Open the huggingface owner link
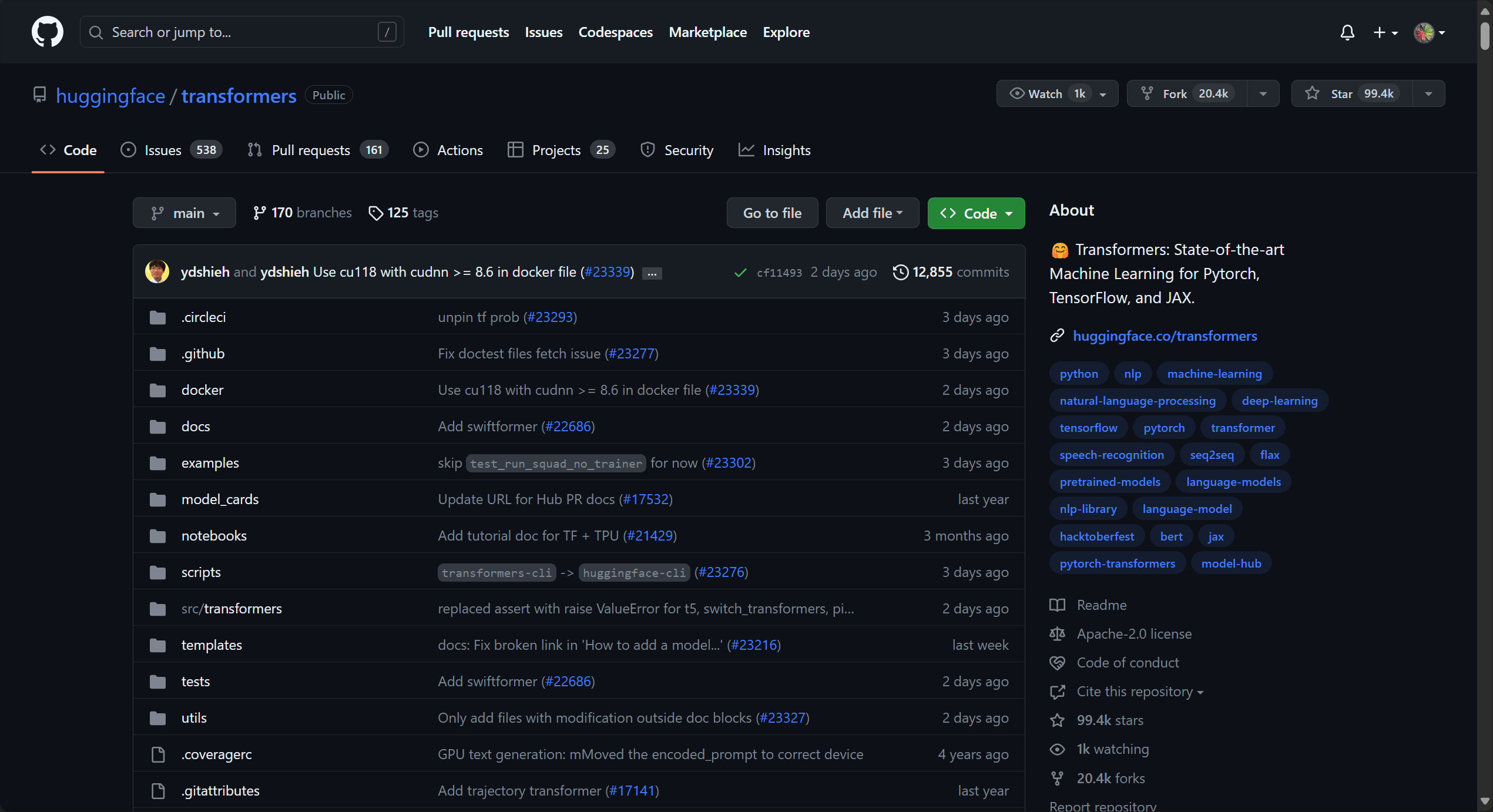Viewport: 1493px width, 812px height. pyautogui.click(x=110, y=95)
